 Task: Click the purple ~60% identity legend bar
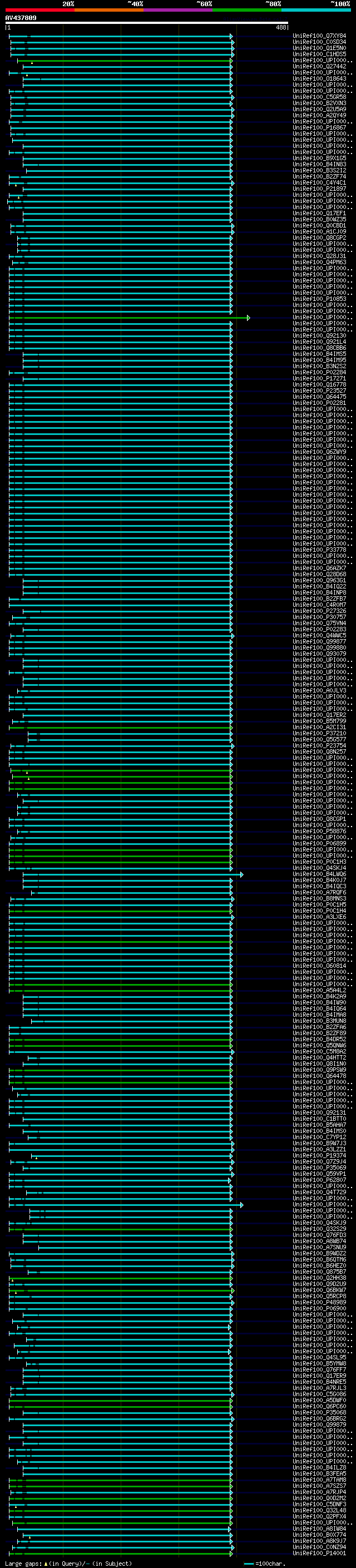pyautogui.click(x=177, y=10)
